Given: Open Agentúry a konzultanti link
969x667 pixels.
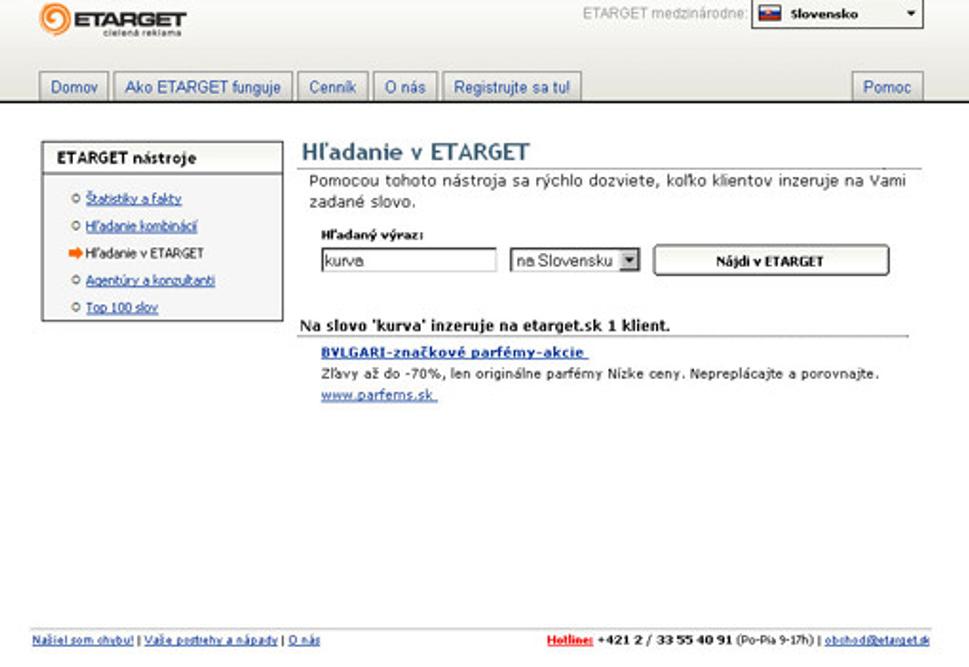Looking at the screenshot, I should pyautogui.click(x=150, y=280).
